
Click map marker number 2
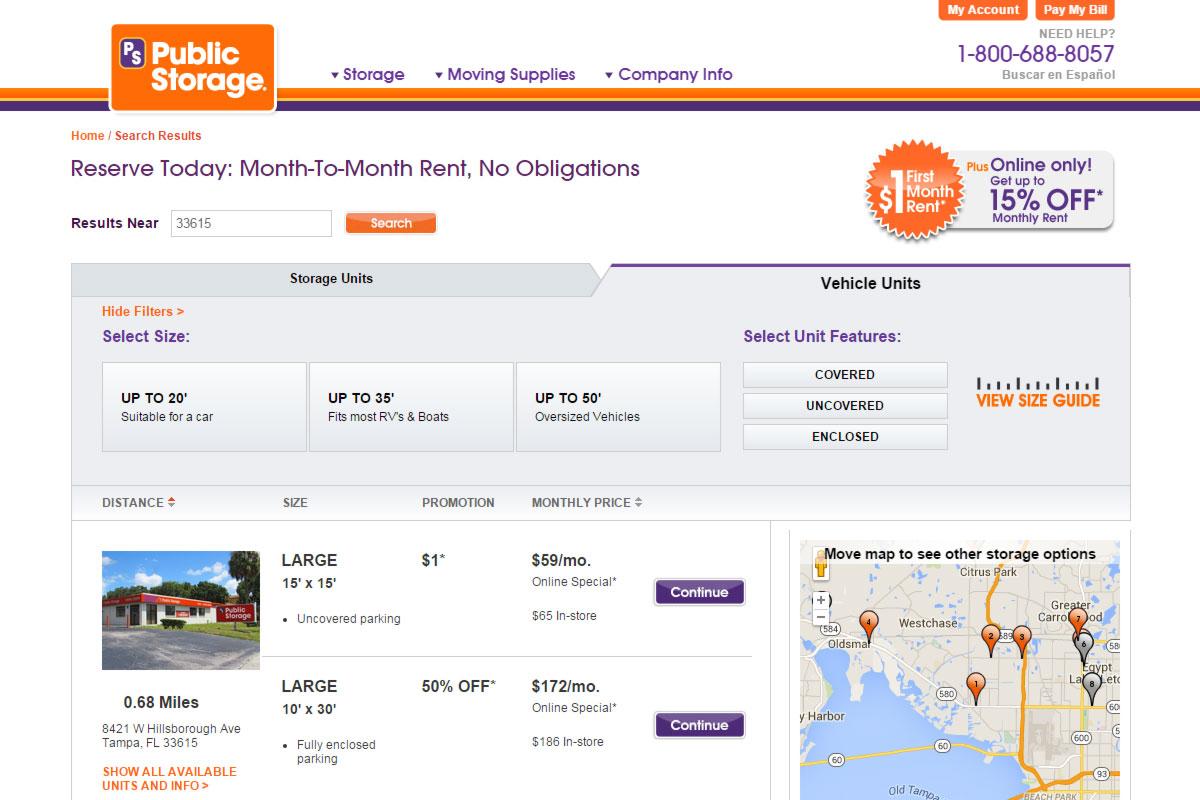(991, 636)
